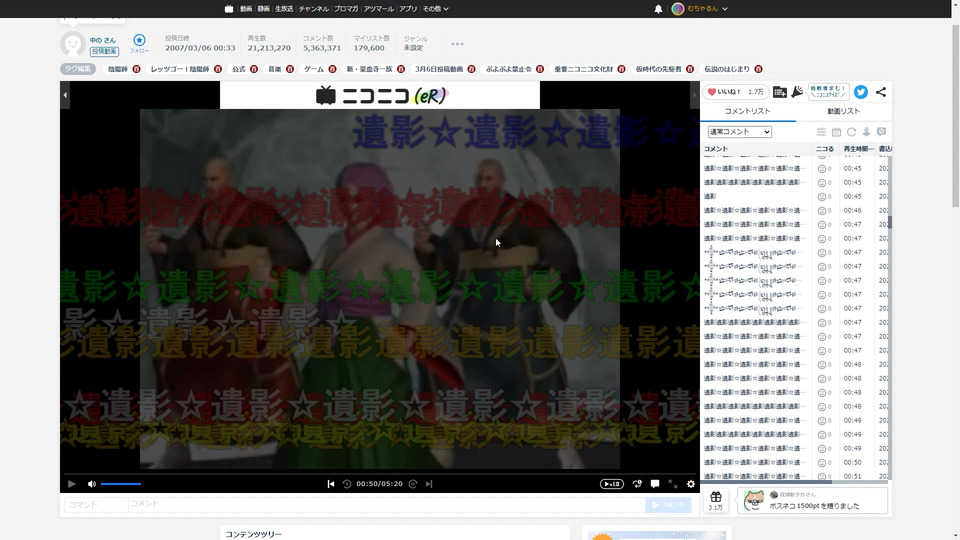This screenshot has width=960, height=540.
Task: Open ブロマガ in the top navigation
Action: [346, 9]
